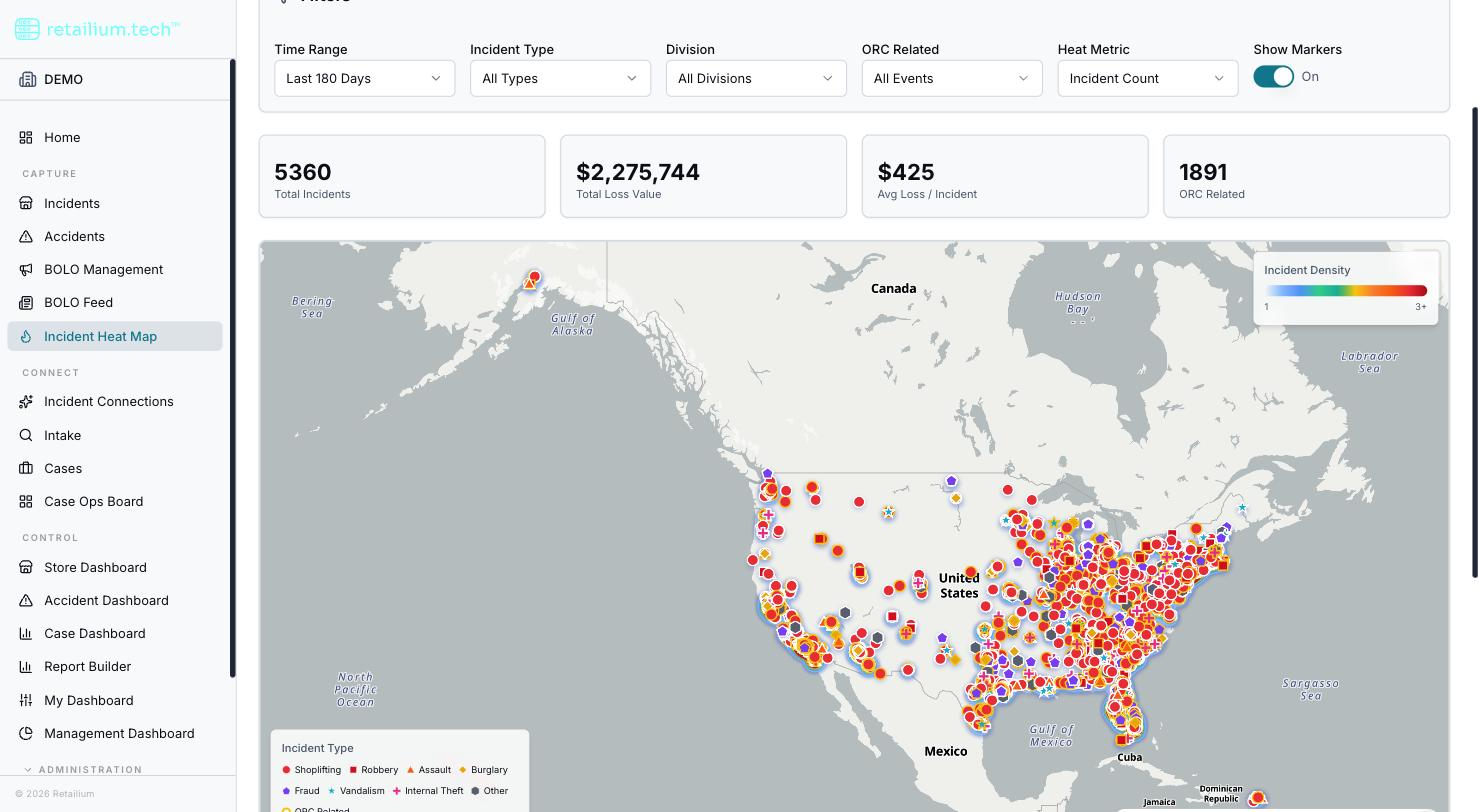Open Incident Connections page
Image resolution: width=1478 pixels, height=812 pixels.
[115, 401]
